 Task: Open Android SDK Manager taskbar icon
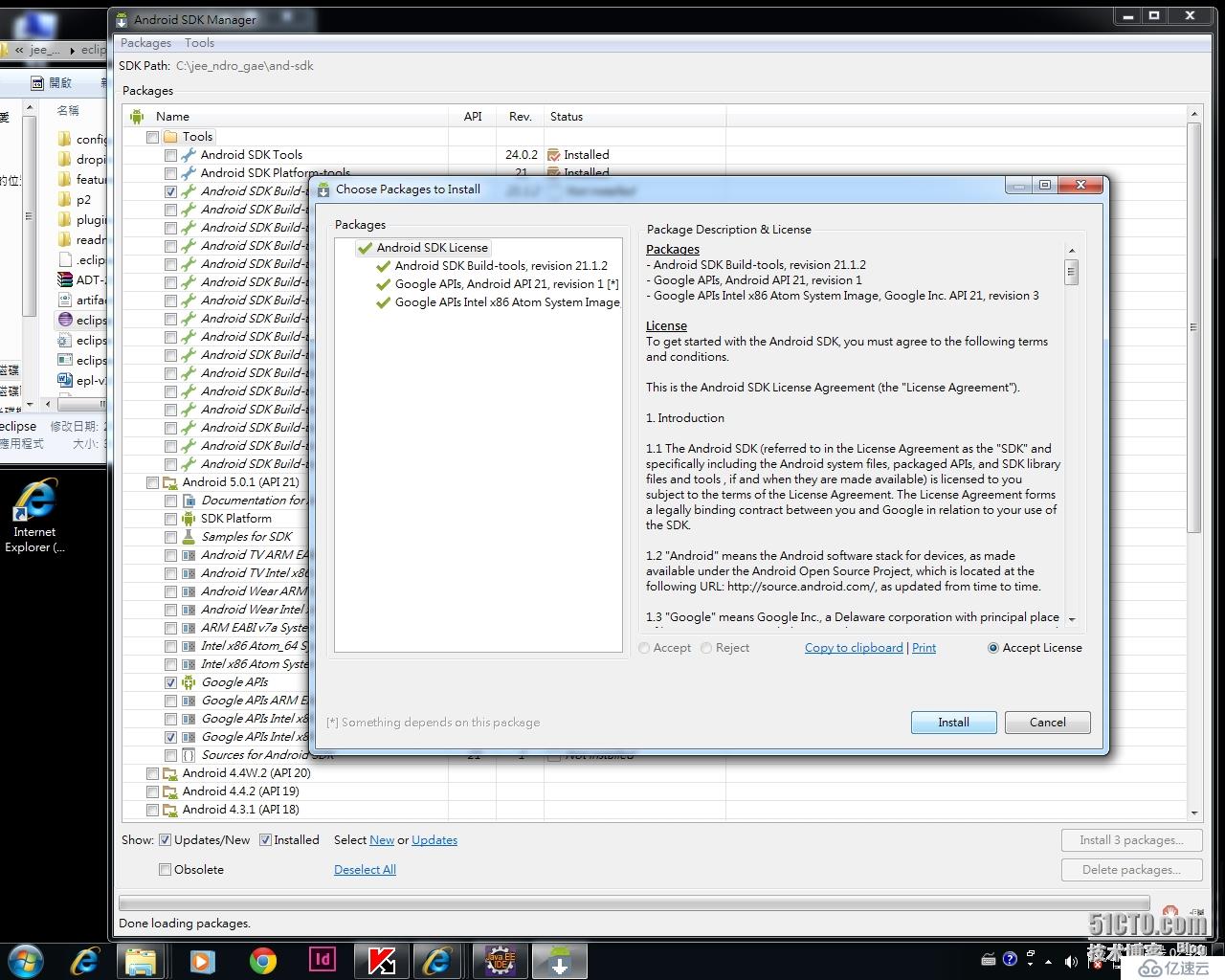[x=560, y=961]
